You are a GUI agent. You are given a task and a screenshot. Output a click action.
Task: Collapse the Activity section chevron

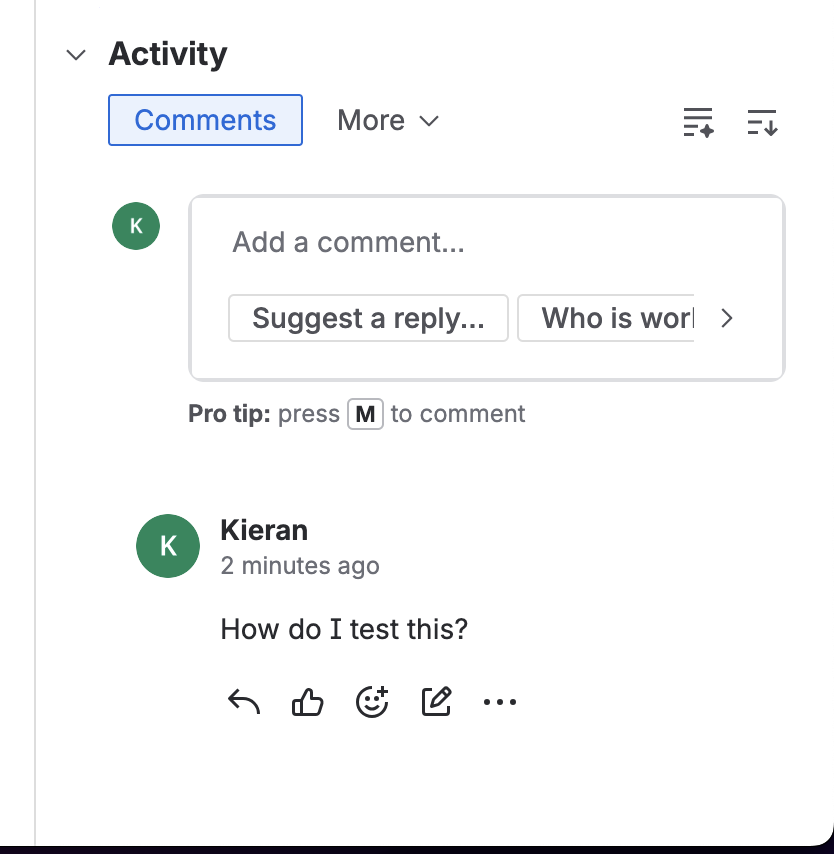coord(76,55)
